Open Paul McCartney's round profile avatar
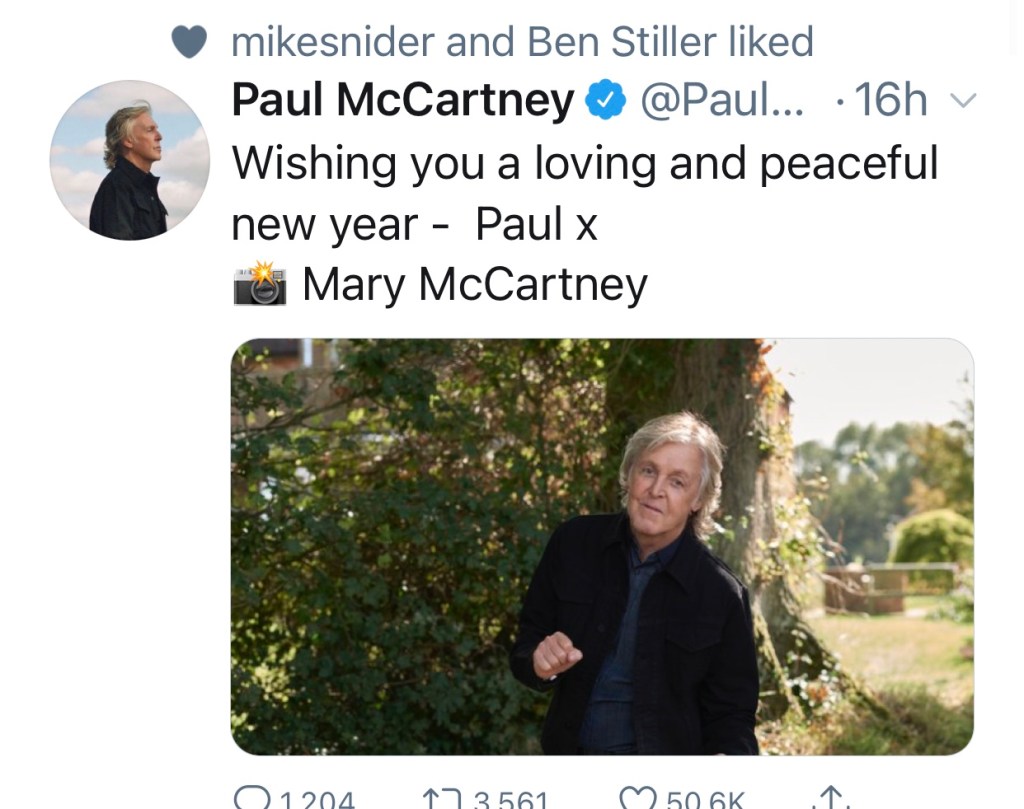The width and height of the screenshot is (1024, 809). (129, 160)
